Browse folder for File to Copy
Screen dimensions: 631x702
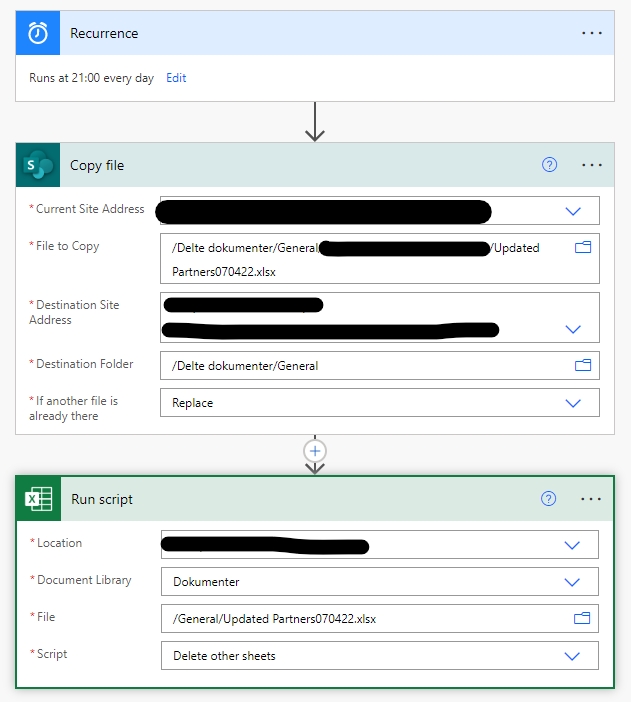pos(583,247)
